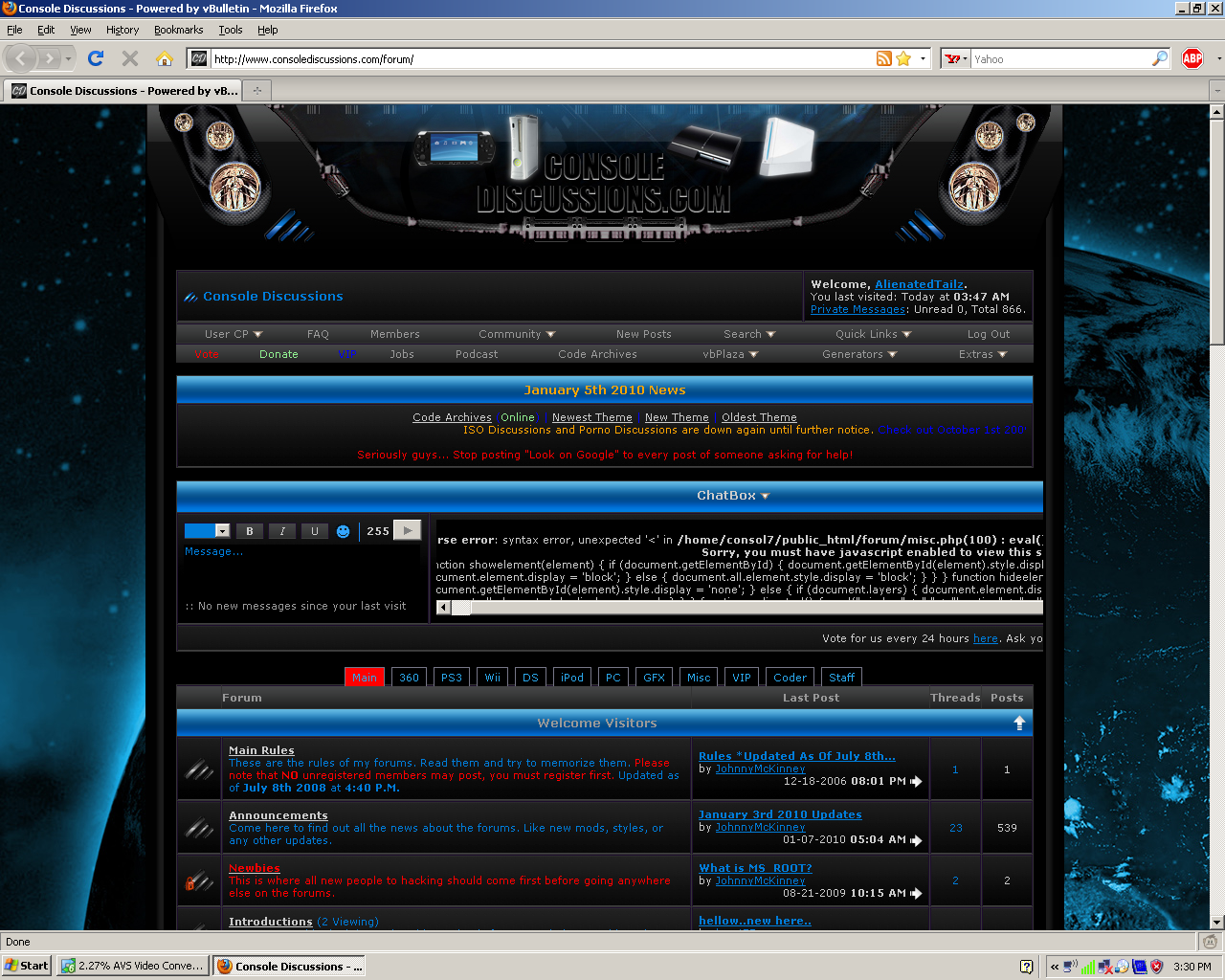Collapse the Welcome Visitors category arrow

tap(1019, 724)
